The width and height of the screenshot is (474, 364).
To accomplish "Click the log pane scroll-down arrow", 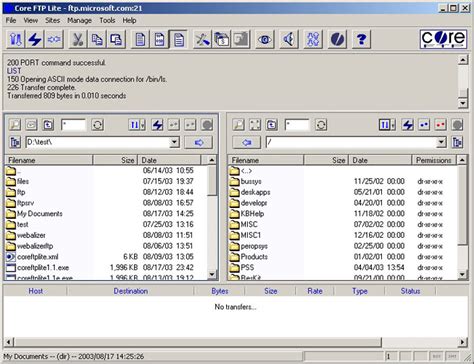I will click(463, 103).
